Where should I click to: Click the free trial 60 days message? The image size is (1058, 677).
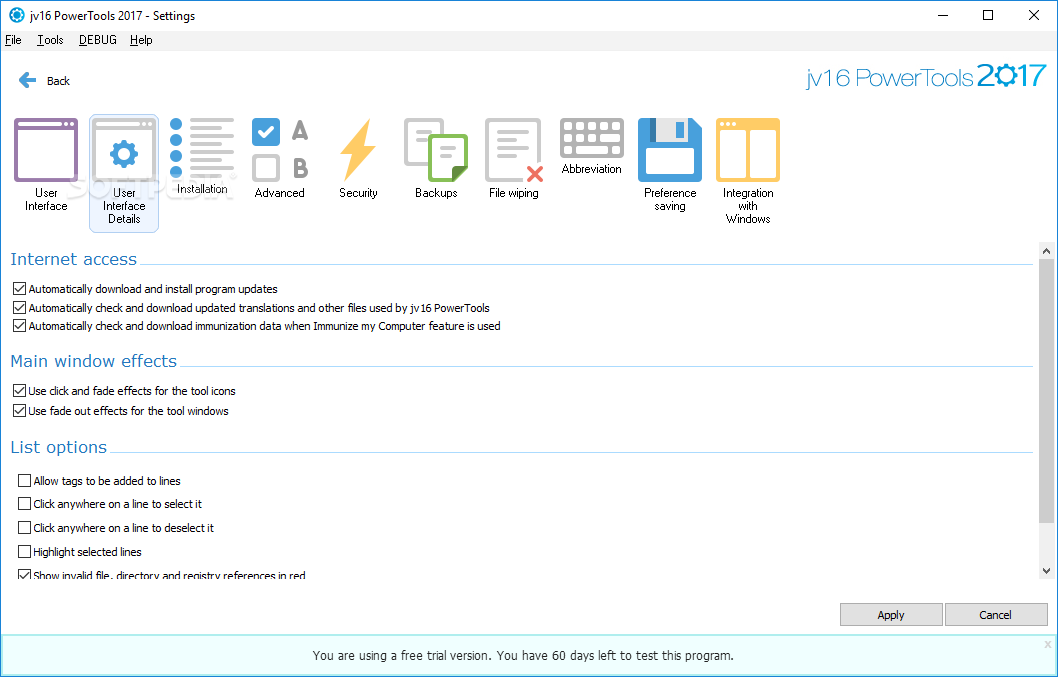click(523, 655)
